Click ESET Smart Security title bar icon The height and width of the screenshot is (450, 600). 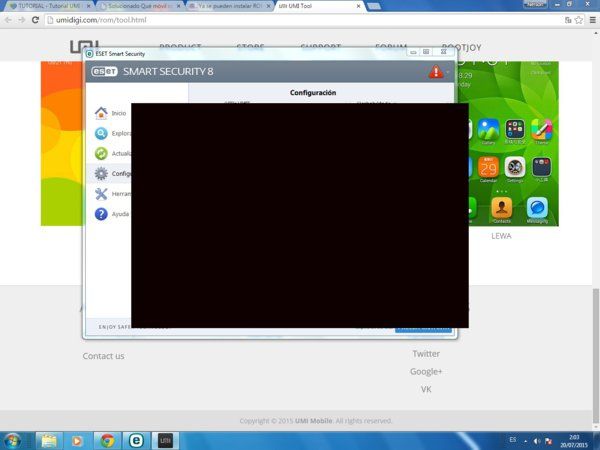tap(89, 54)
